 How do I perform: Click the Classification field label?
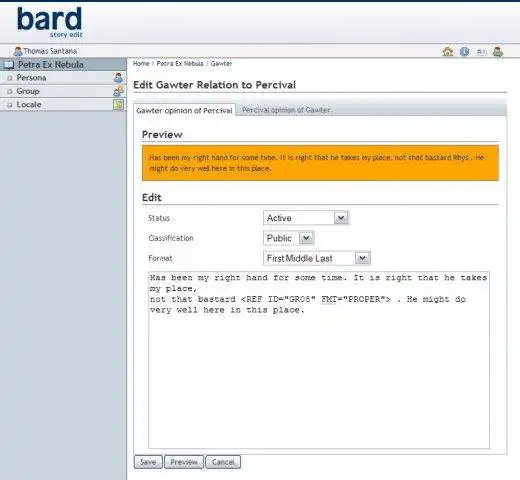point(171,238)
